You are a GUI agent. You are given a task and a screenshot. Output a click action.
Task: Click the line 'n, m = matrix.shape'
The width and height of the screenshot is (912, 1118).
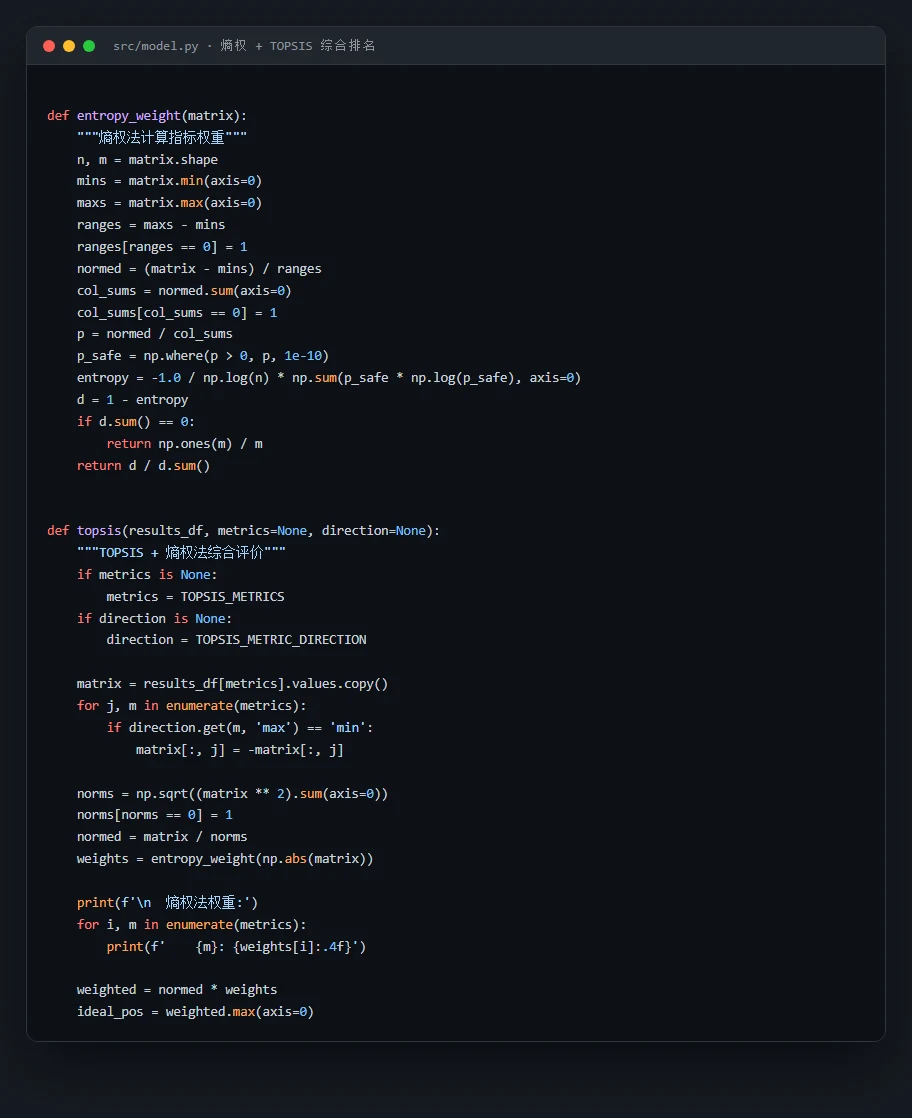147,160
